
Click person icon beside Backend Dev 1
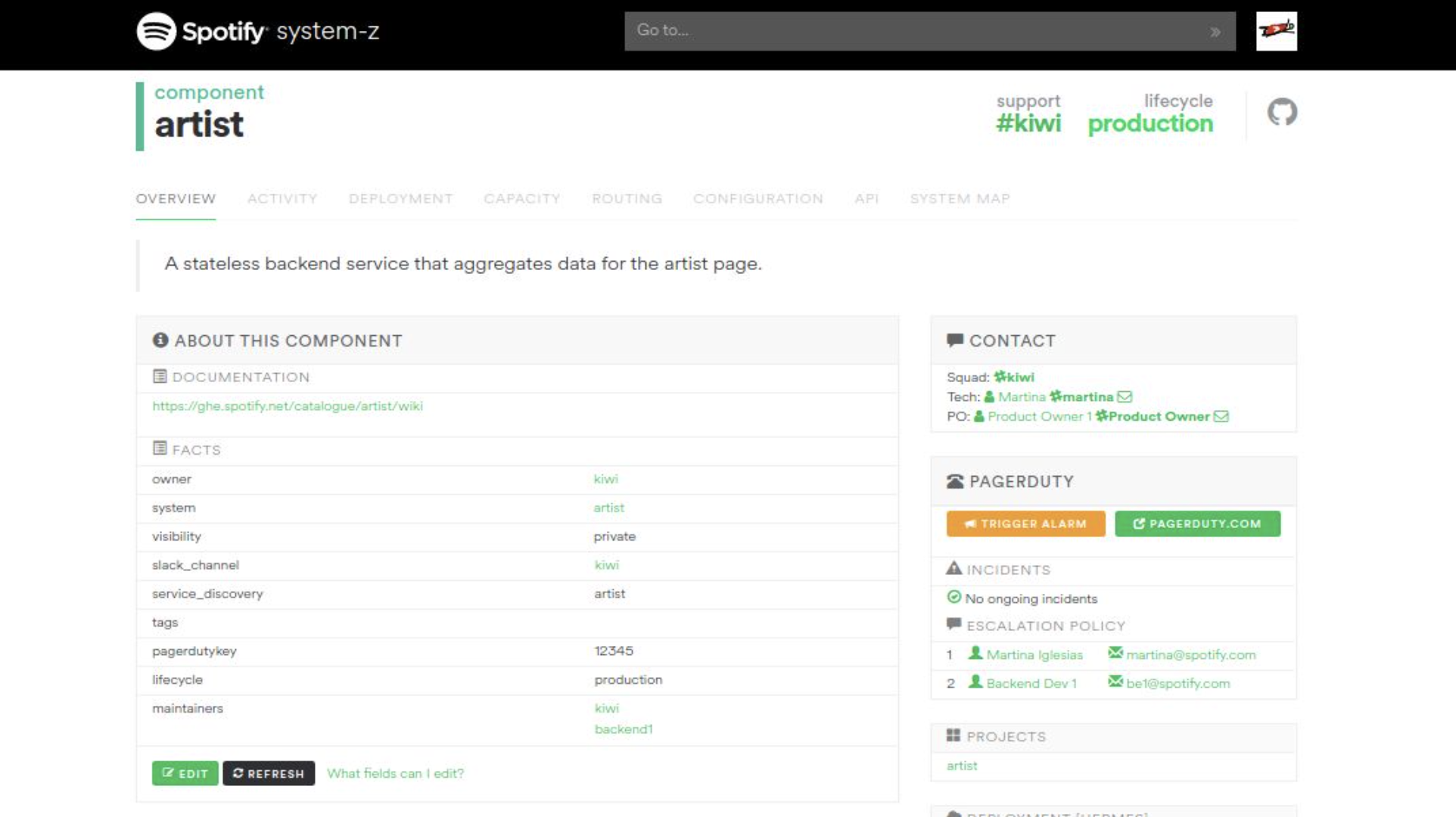point(975,682)
